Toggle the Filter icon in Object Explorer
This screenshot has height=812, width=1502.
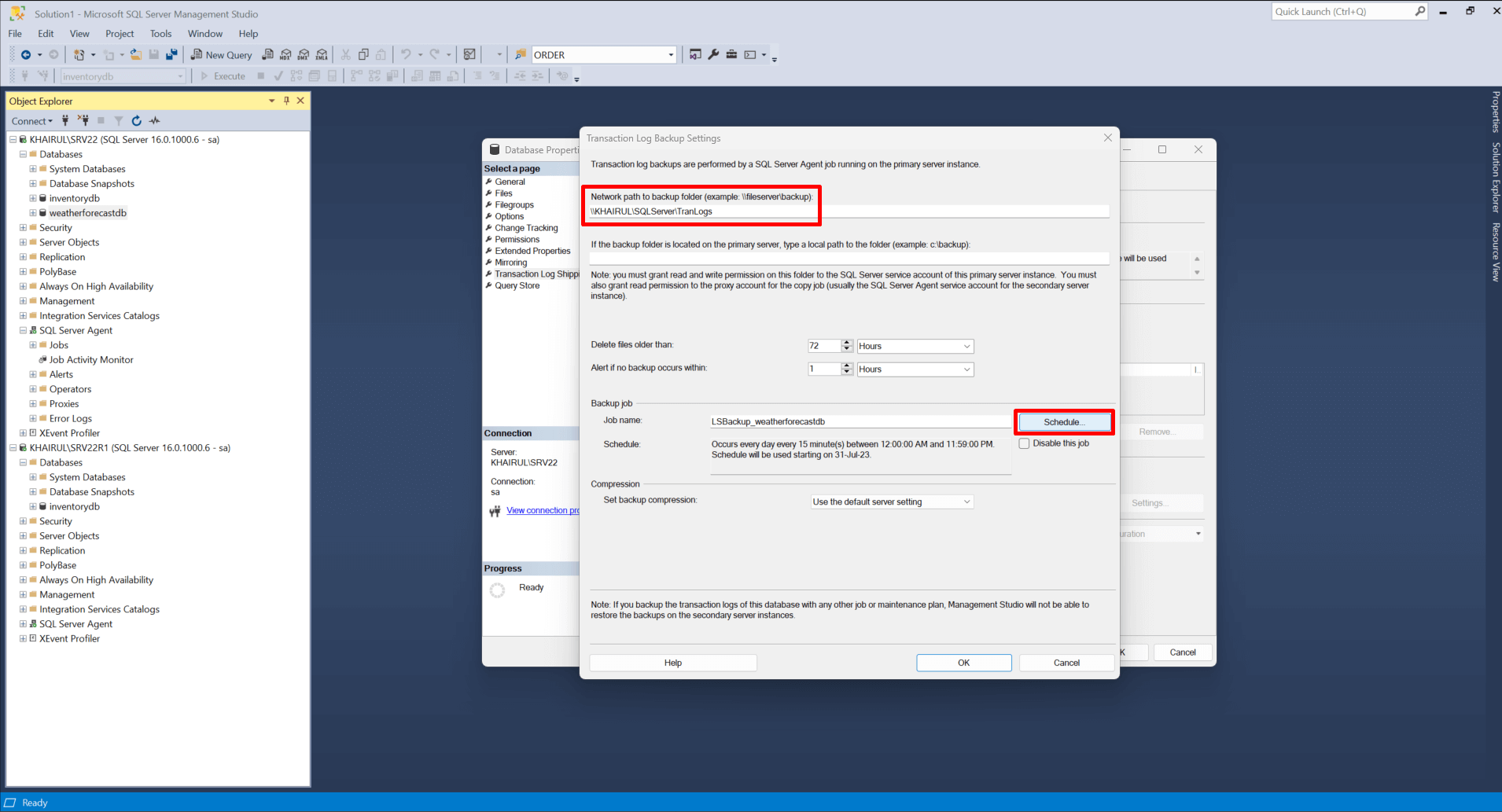pyautogui.click(x=118, y=120)
